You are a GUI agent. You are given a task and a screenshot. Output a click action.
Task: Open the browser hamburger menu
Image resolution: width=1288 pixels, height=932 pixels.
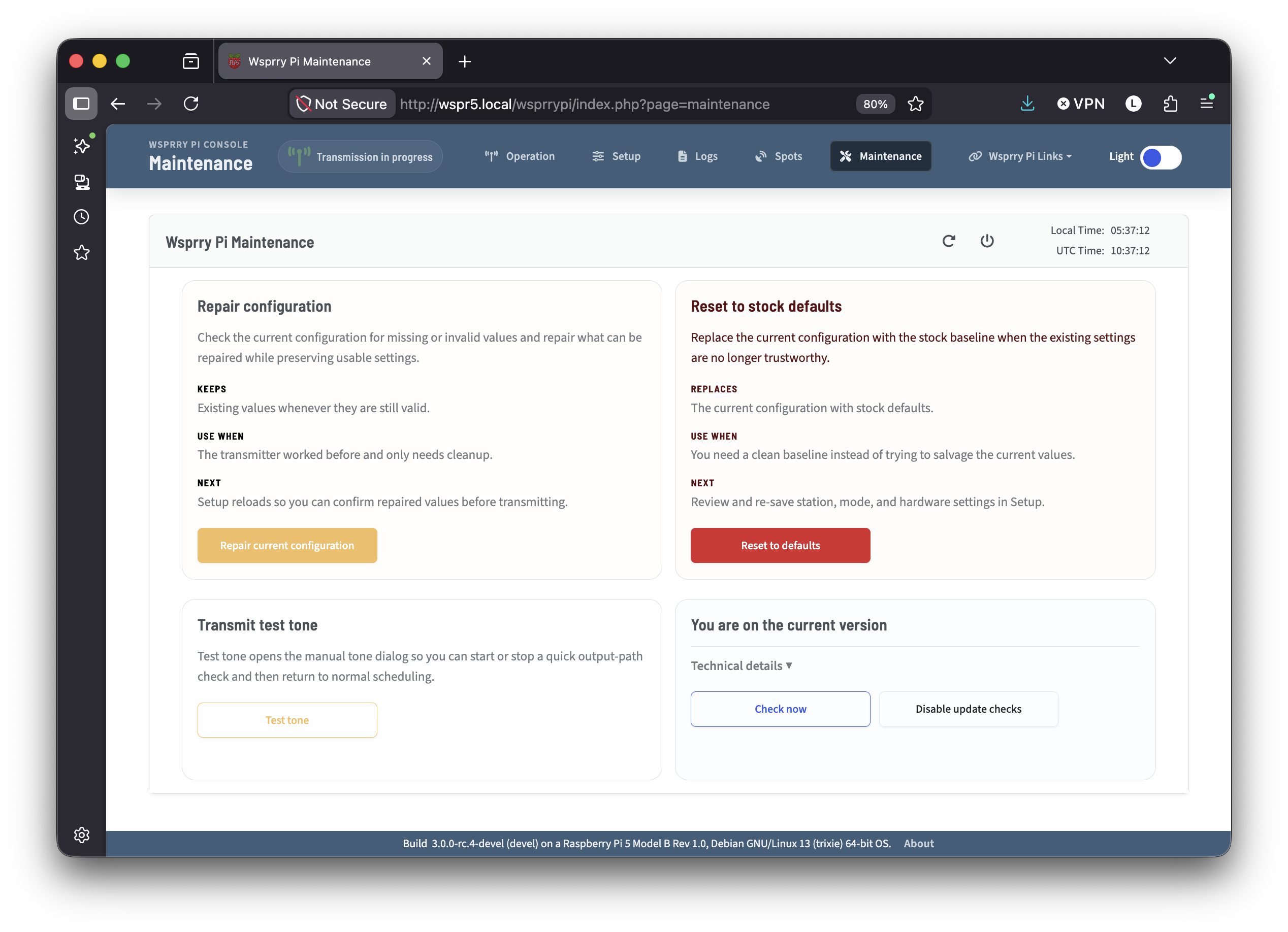[x=1206, y=104]
